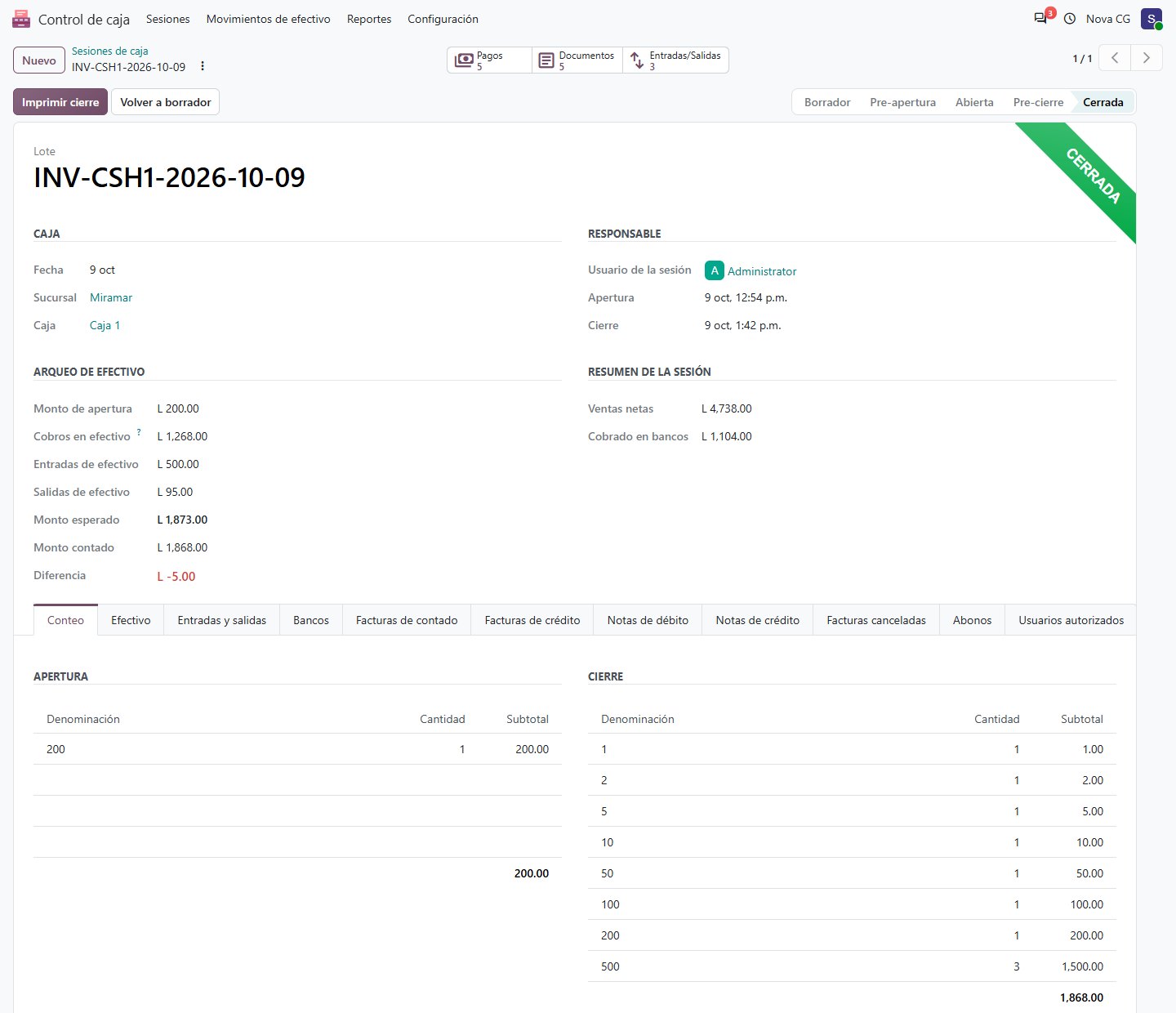Image resolution: width=1176 pixels, height=1013 pixels.
Task: Go to the next record arrow
Action: (1147, 58)
